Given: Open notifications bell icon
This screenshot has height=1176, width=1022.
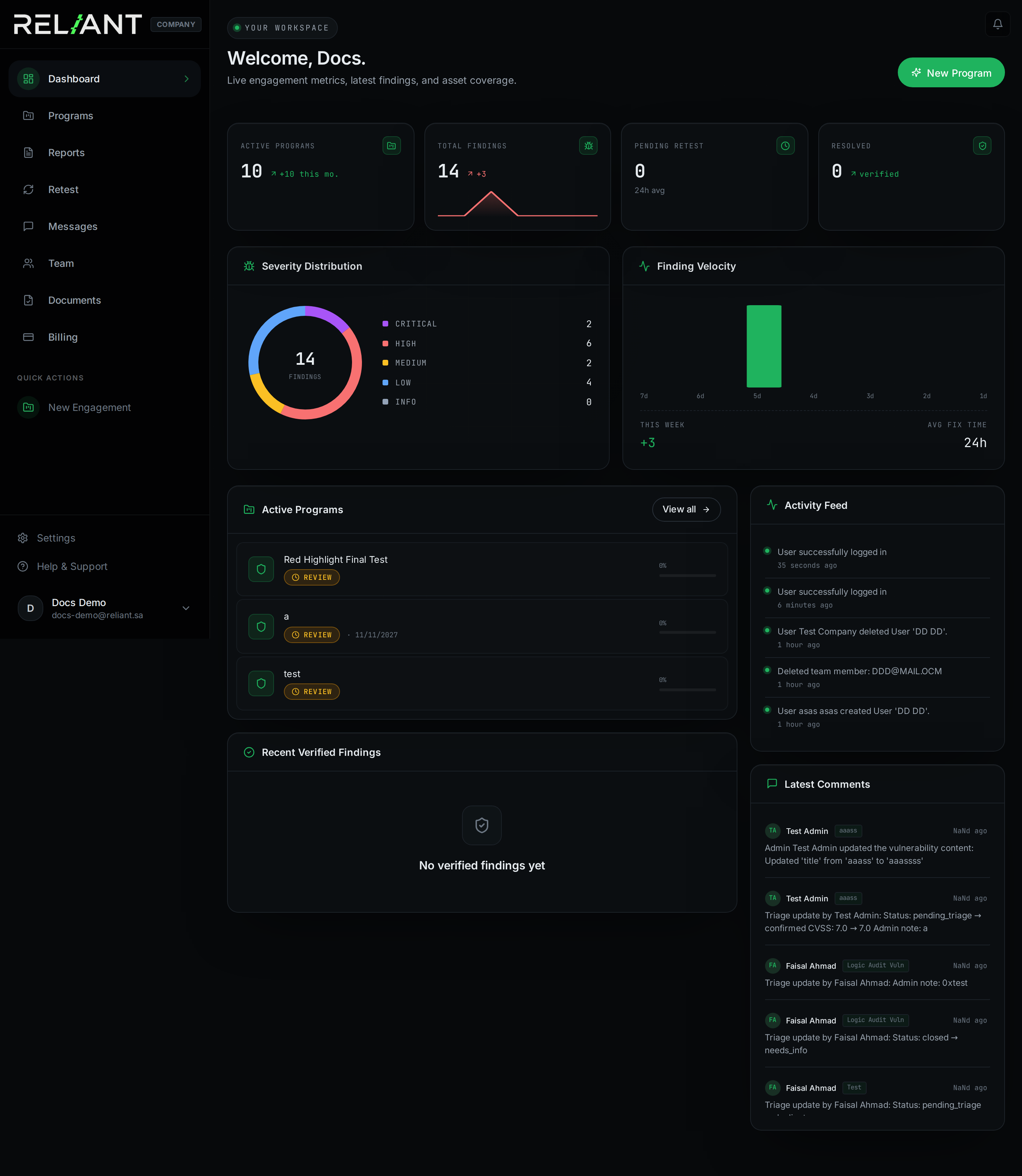Looking at the screenshot, I should (x=998, y=24).
